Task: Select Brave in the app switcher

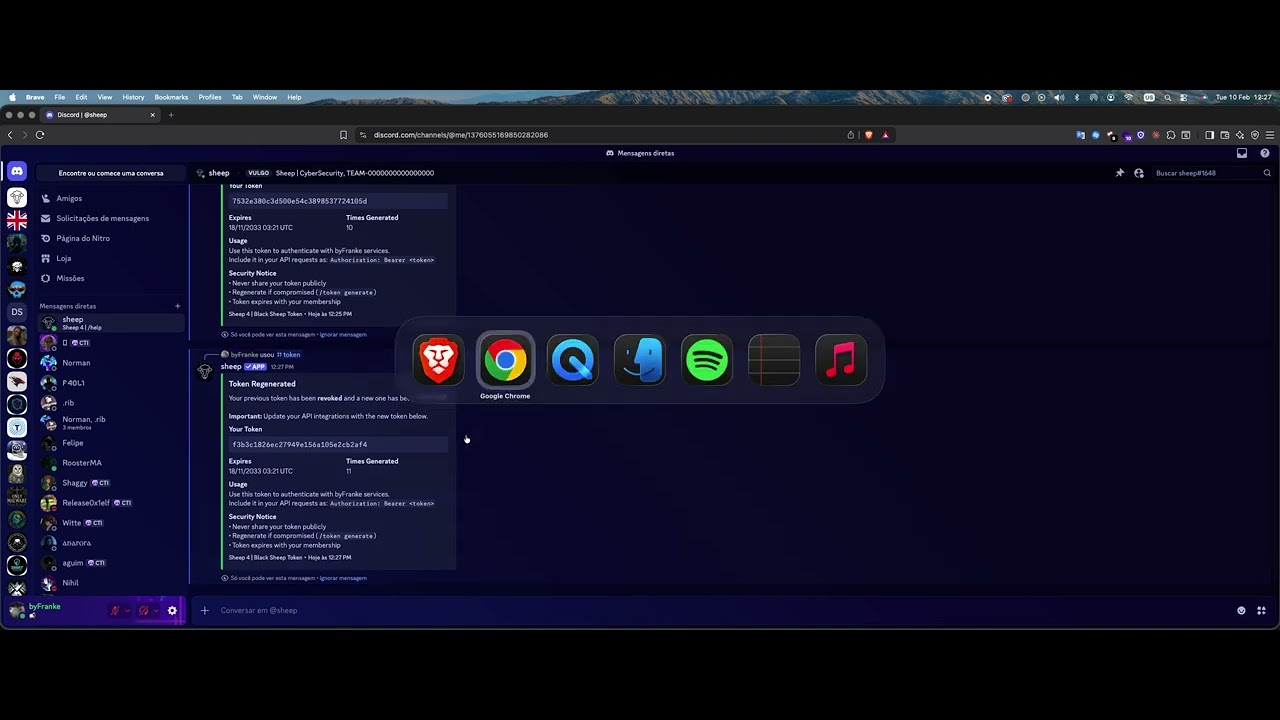Action: (438, 360)
